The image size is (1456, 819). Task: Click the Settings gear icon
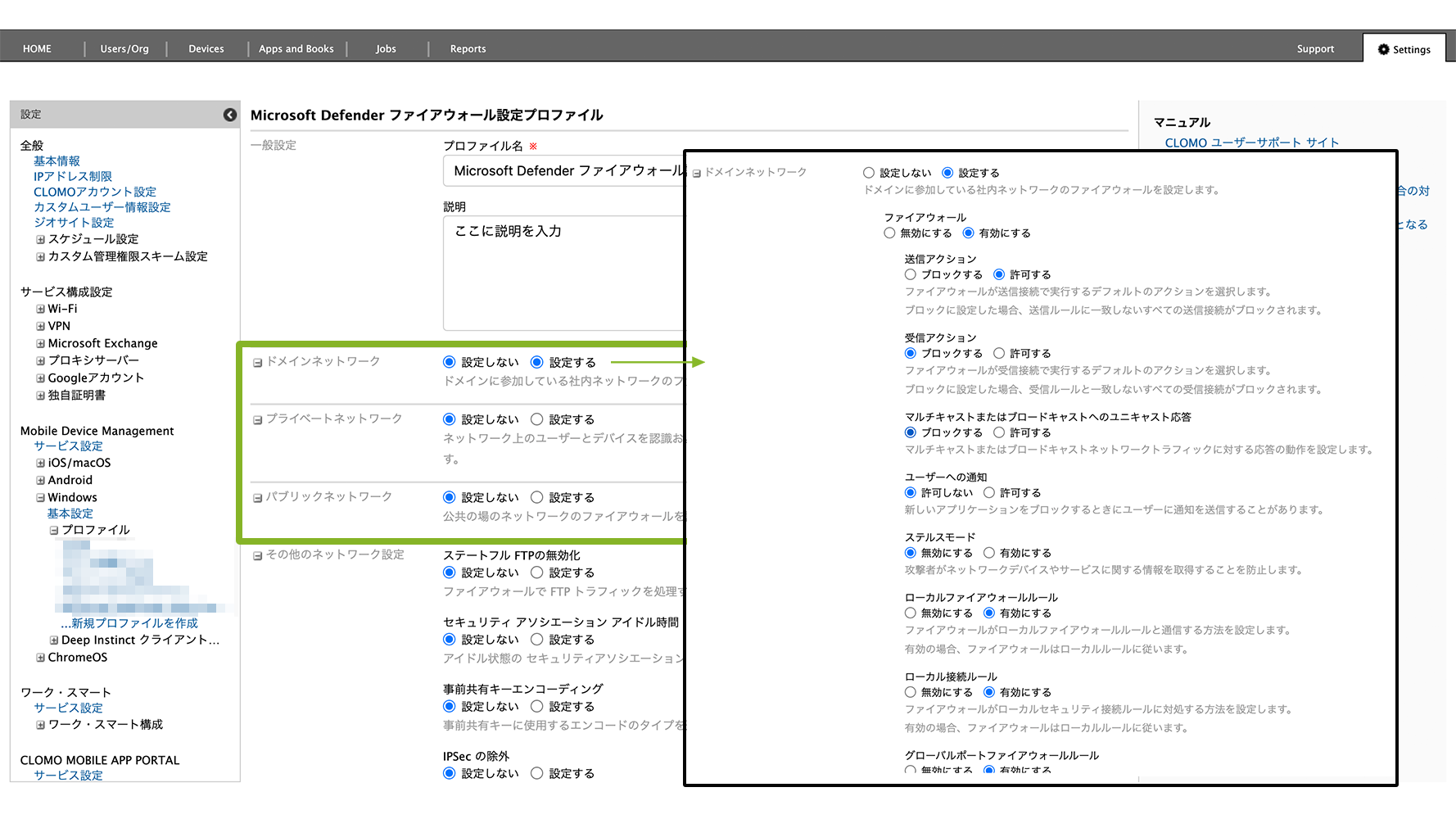1384,49
